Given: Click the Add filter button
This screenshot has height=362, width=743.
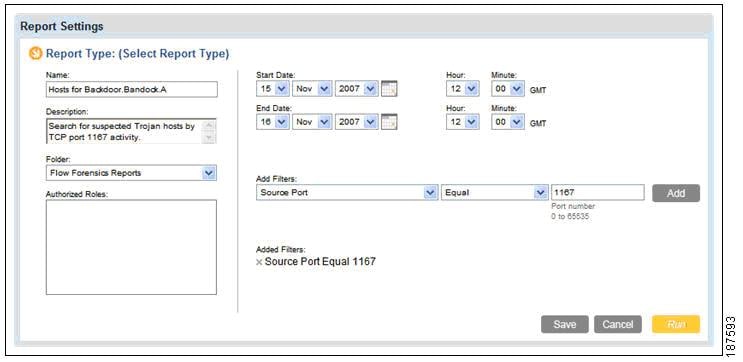Looking at the screenshot, I should tap(676, 193).
